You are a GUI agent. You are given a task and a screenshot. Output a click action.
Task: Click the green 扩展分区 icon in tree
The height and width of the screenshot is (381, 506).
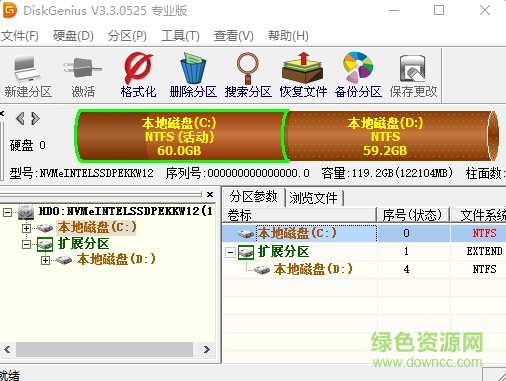pos(45,244)
